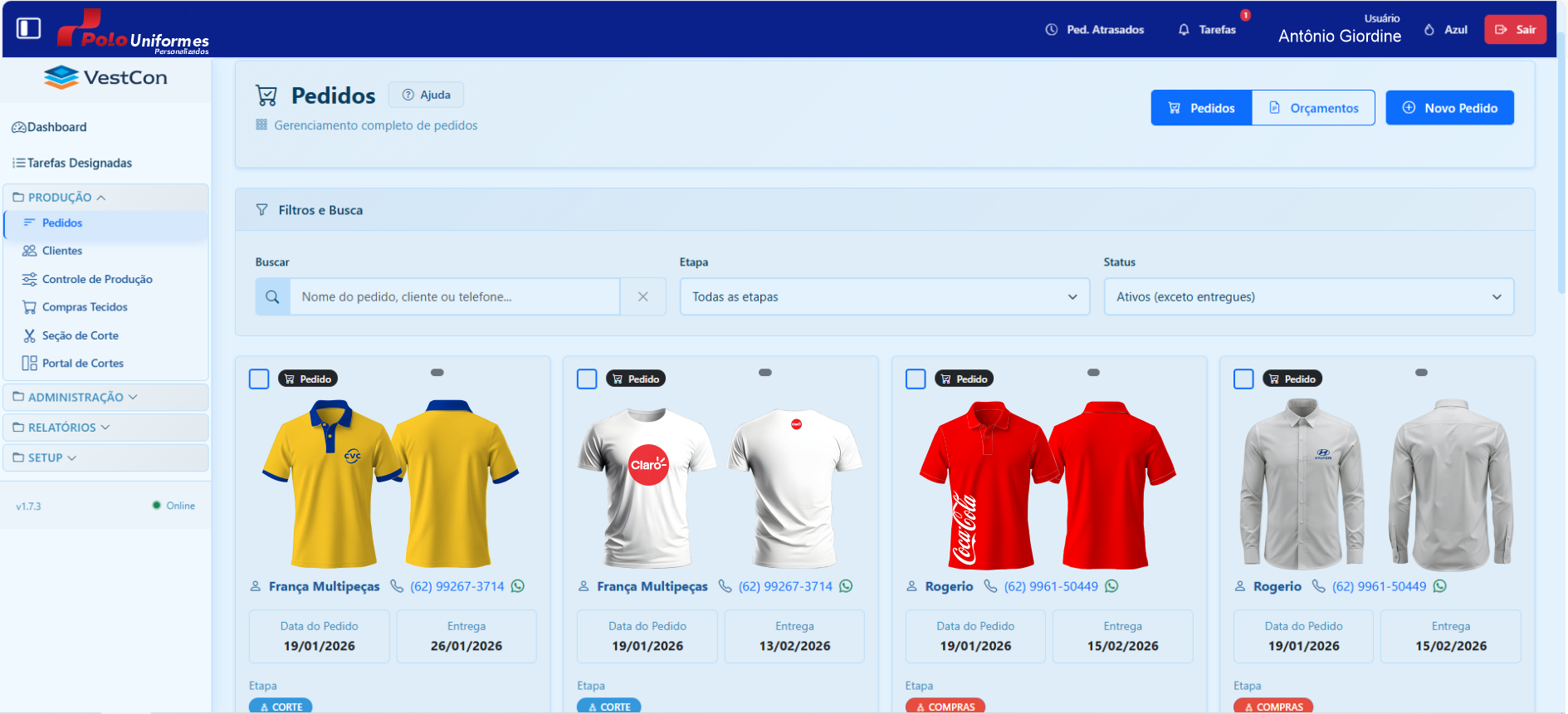Tick the checkbox on the yellow polo order

[259, 379]
